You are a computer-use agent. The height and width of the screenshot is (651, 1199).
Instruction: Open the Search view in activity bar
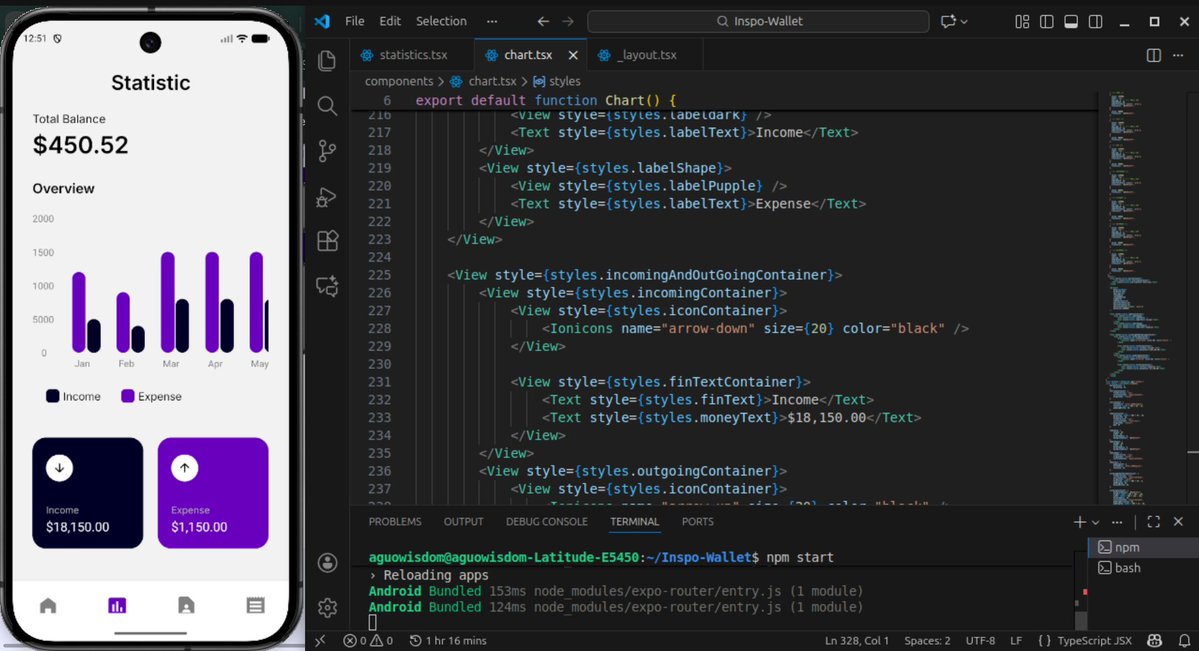[x=327, y=106]
